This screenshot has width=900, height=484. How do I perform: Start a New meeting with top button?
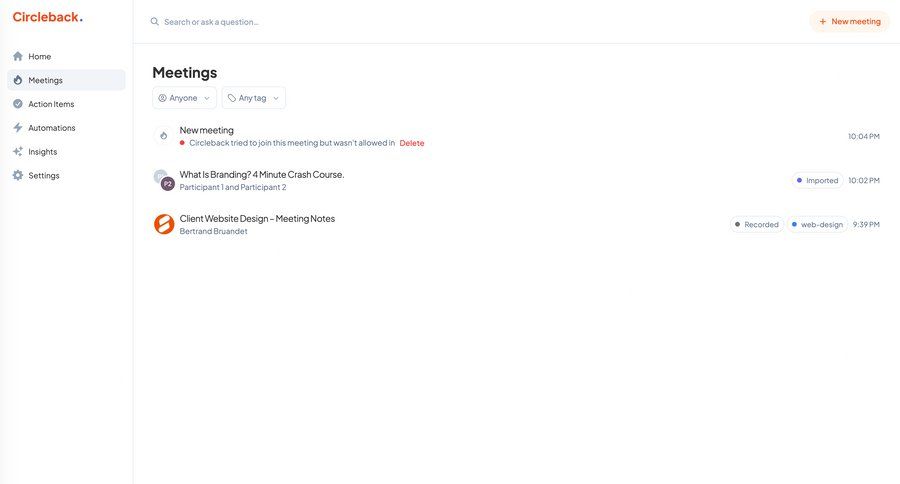(x=849, y=21)
